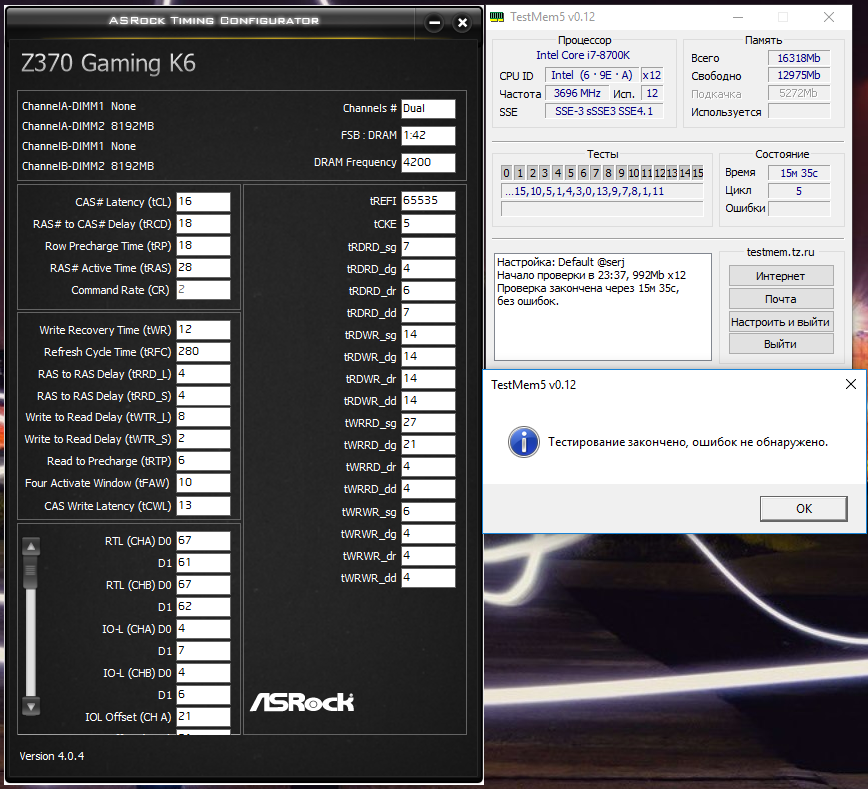868x789 pixels.
Task: Click test number 0 box in Тесты
Action: click(x=507, y=173)
